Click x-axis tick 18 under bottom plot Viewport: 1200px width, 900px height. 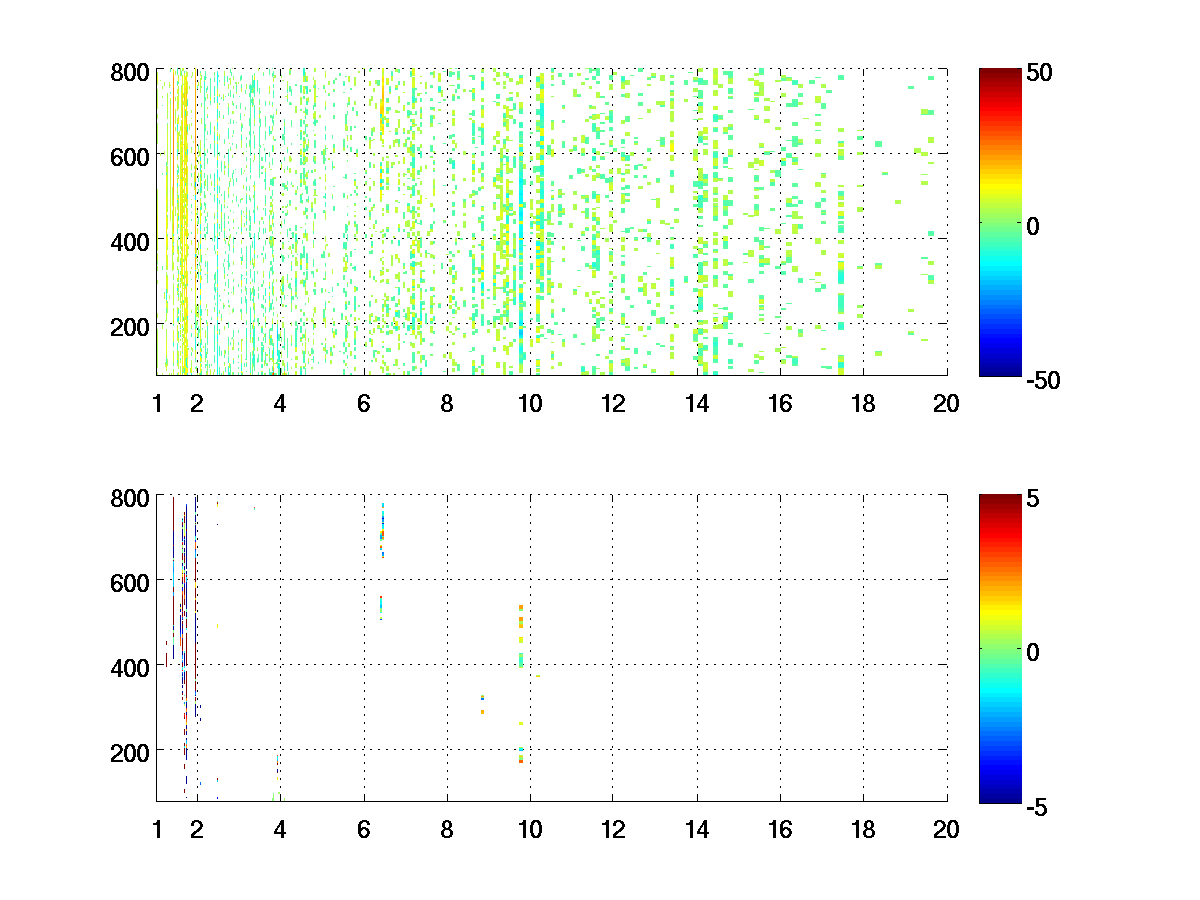pyautogui.click(x=864, y=829)
